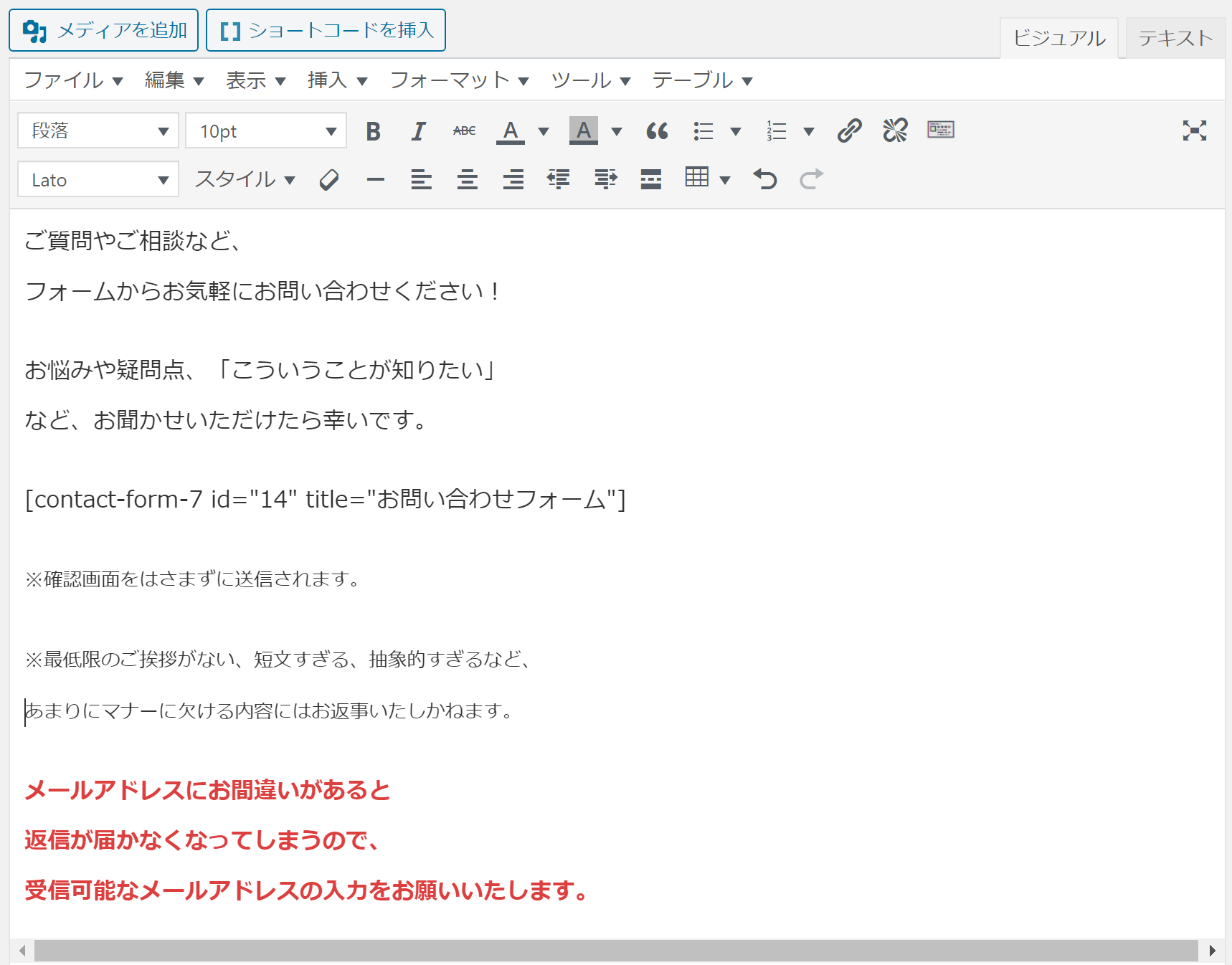Viewport: 1232px width, 965px height.
Task: Expand the table options arrow
Action: click(x=725, y=180)
